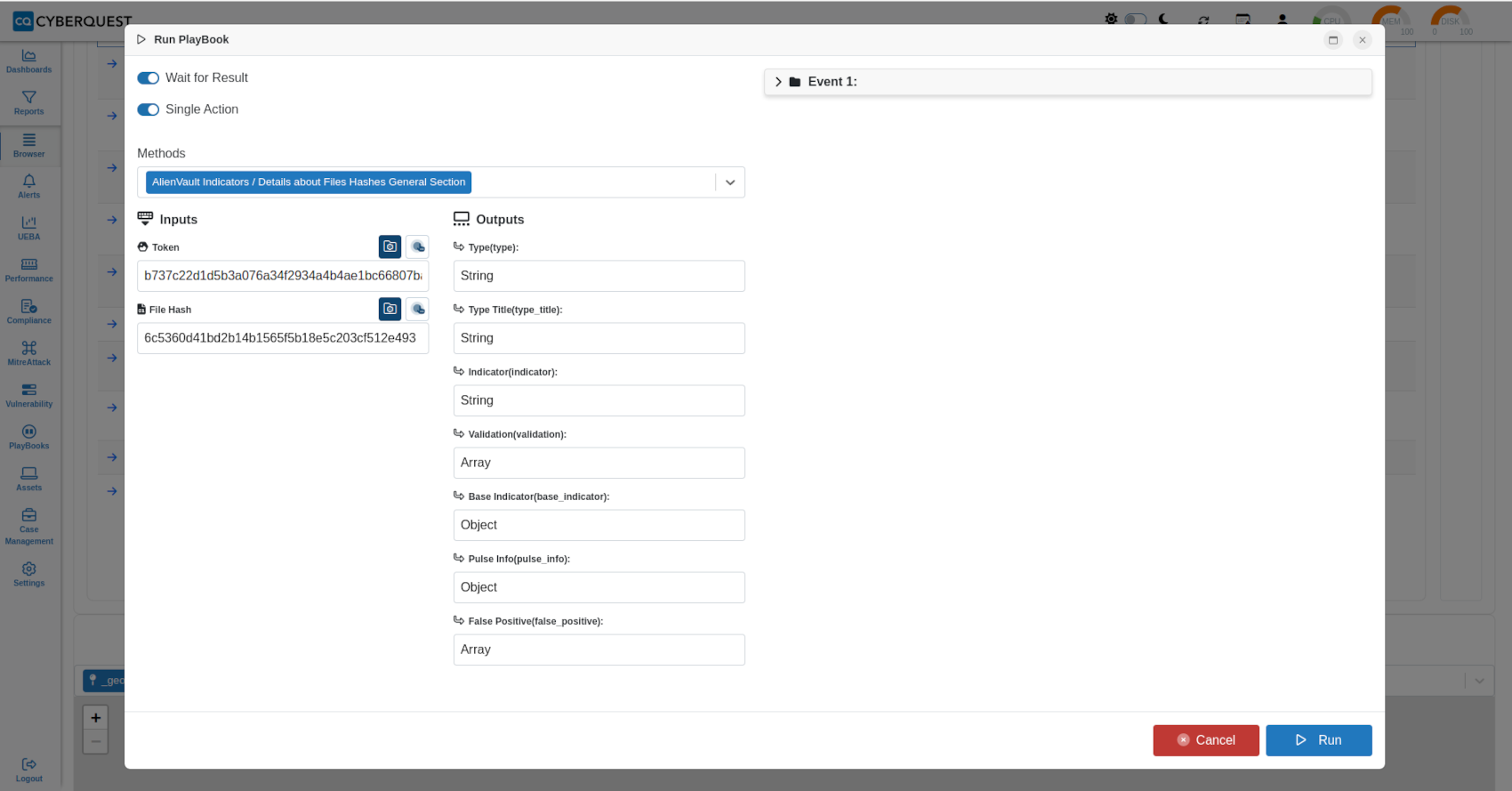Toggle Wait for Result switch
This screenshot has width=1512, height=791.
tap(149, 78)
